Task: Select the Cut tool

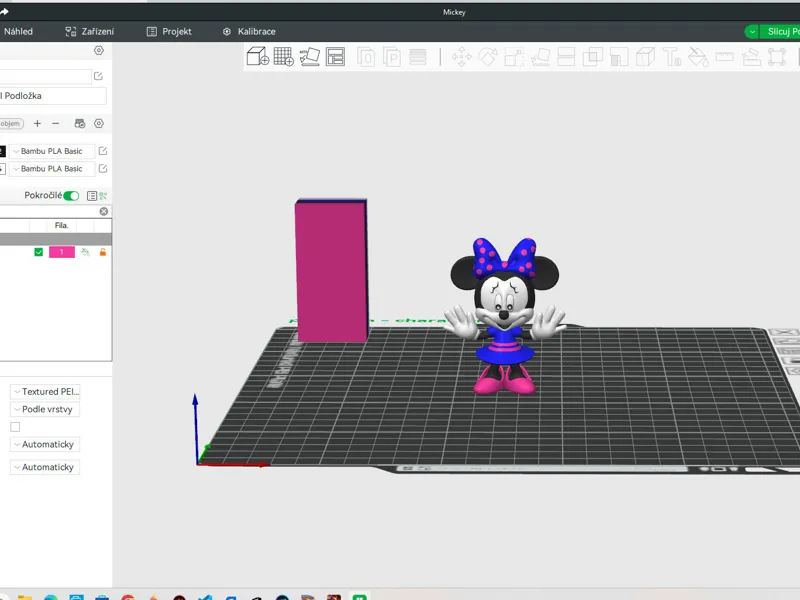Action: (x=566, y=57)
